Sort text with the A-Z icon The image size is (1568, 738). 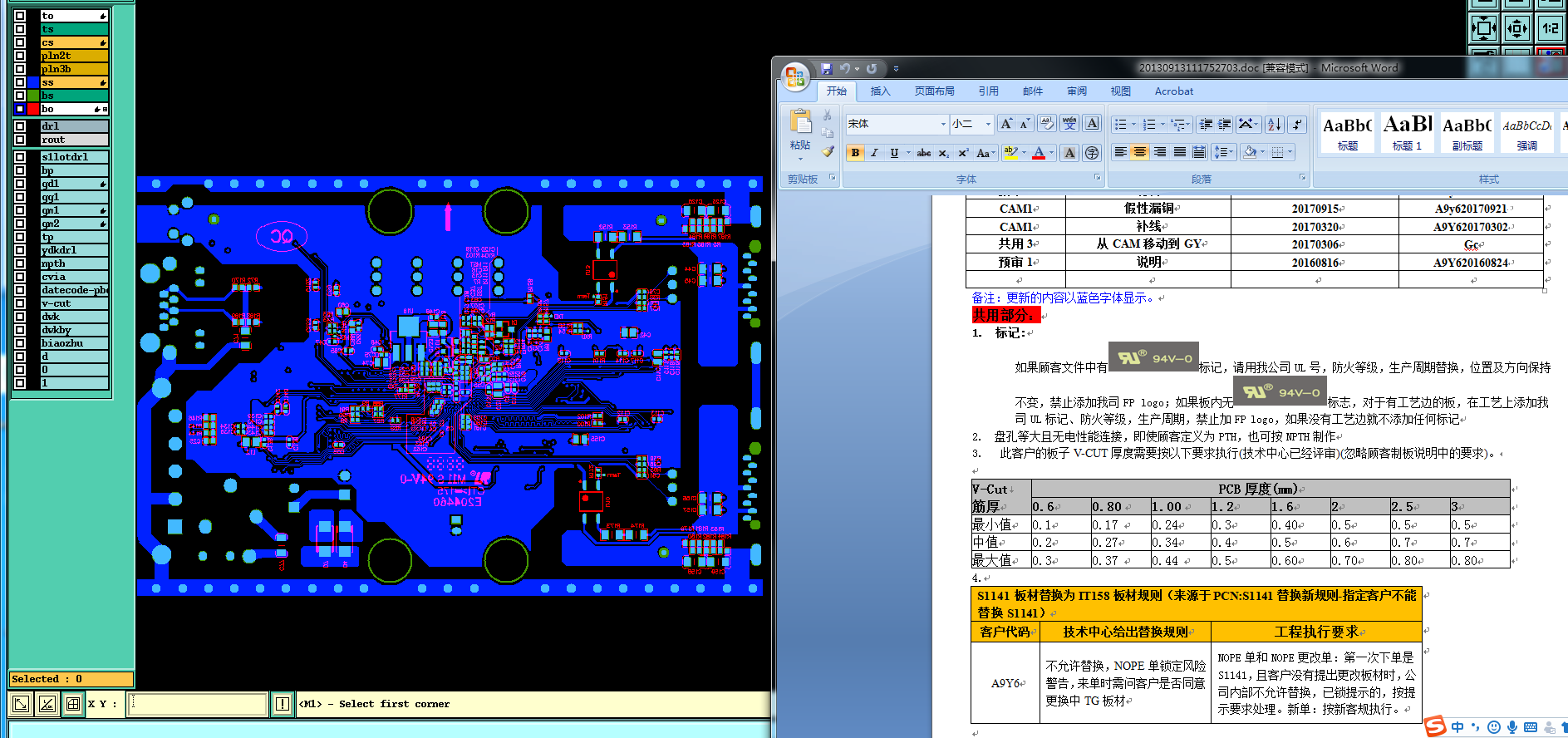click(1275, 124)
